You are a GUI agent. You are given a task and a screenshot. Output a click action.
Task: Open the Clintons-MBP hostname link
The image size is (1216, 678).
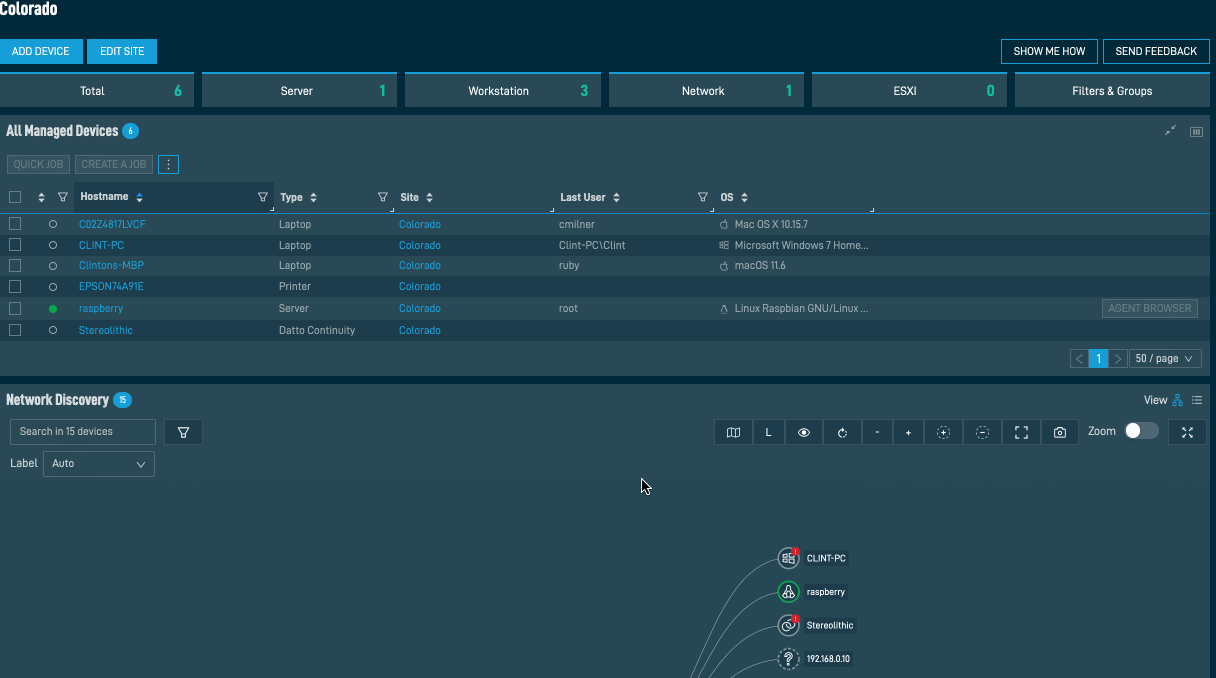click(x=110, y=266)
